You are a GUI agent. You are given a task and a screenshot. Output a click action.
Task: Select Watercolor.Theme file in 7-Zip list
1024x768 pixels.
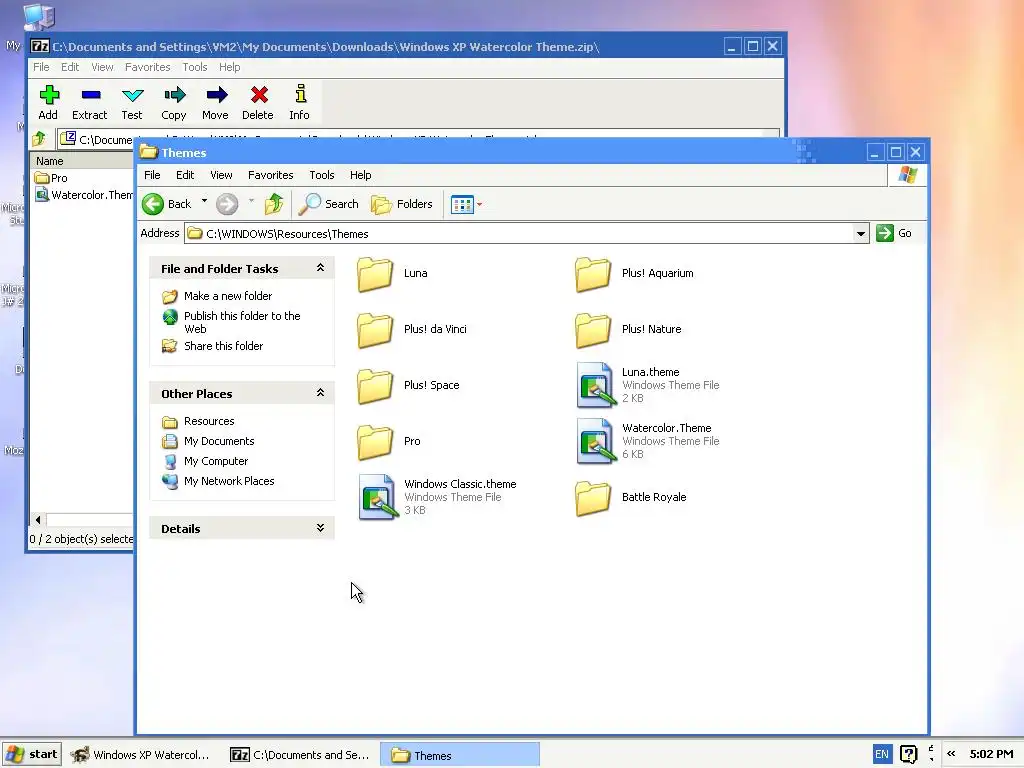pos(84,195)
